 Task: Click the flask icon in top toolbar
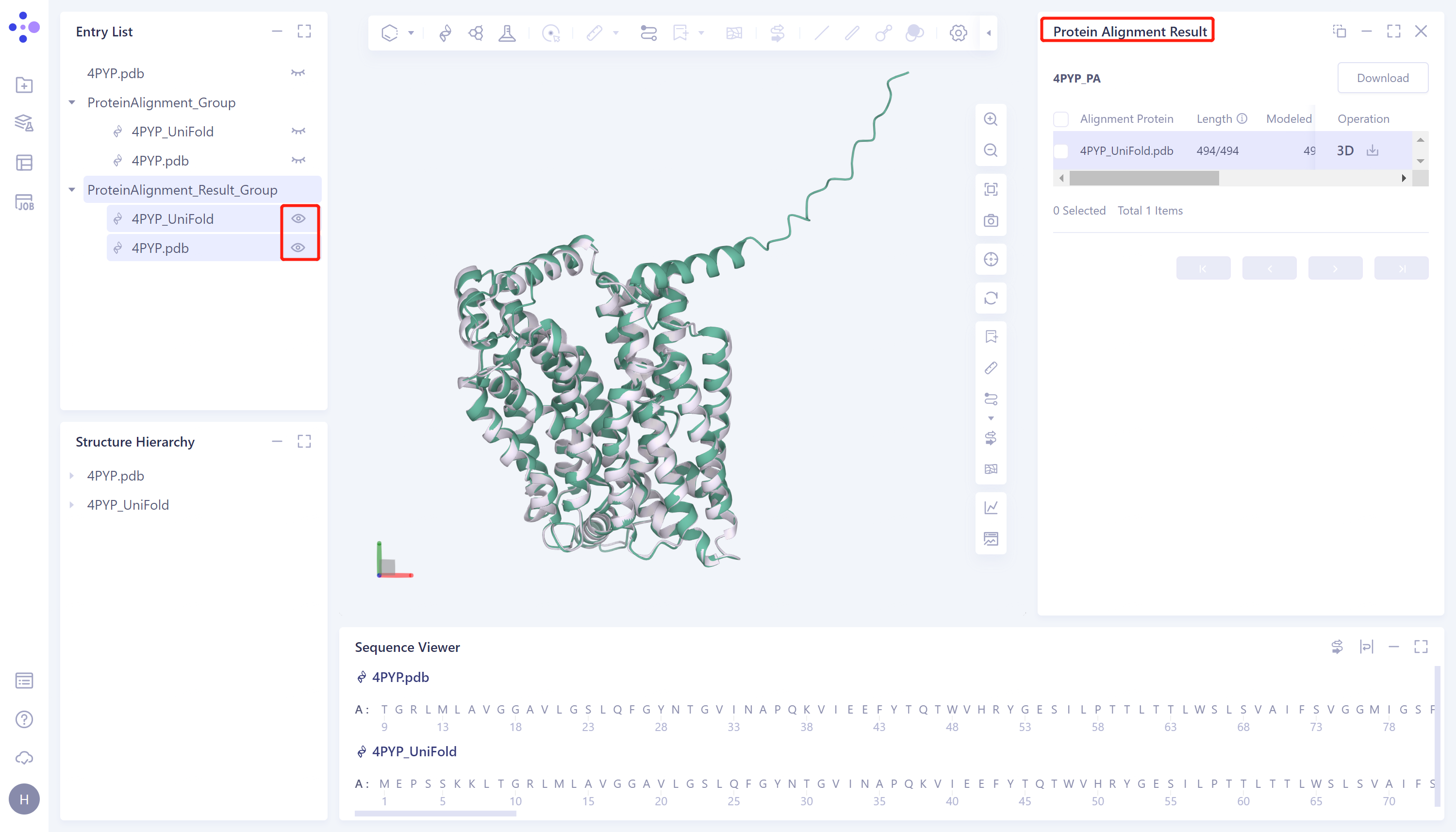[x=507, y=33]
